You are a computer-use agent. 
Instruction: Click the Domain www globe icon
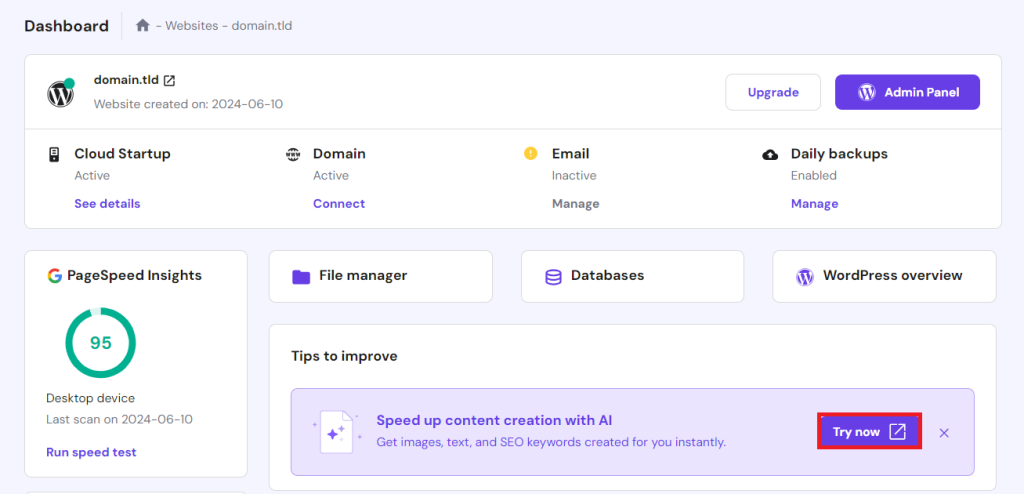[293, 154]
